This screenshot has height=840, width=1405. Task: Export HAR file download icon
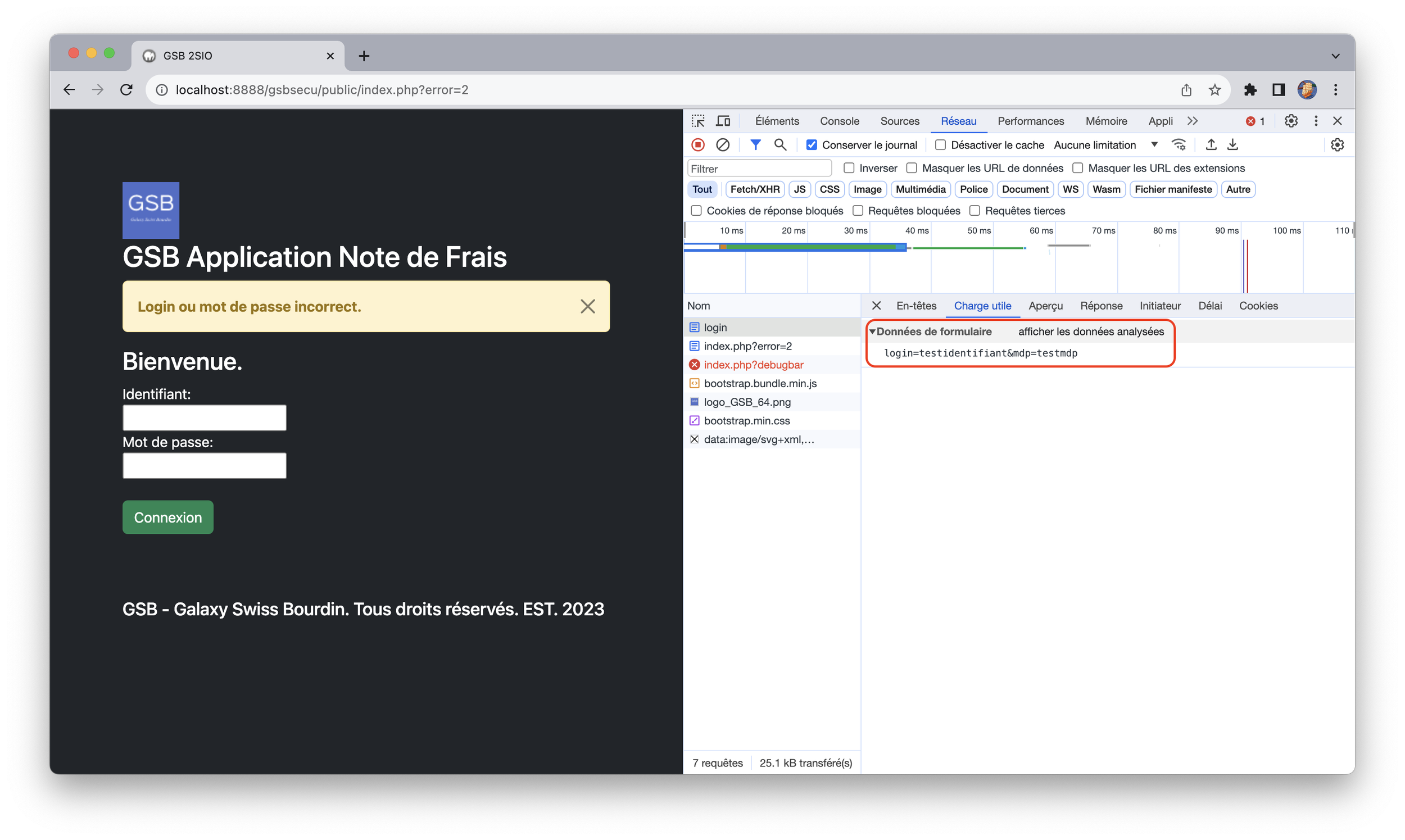[1232, 145]
